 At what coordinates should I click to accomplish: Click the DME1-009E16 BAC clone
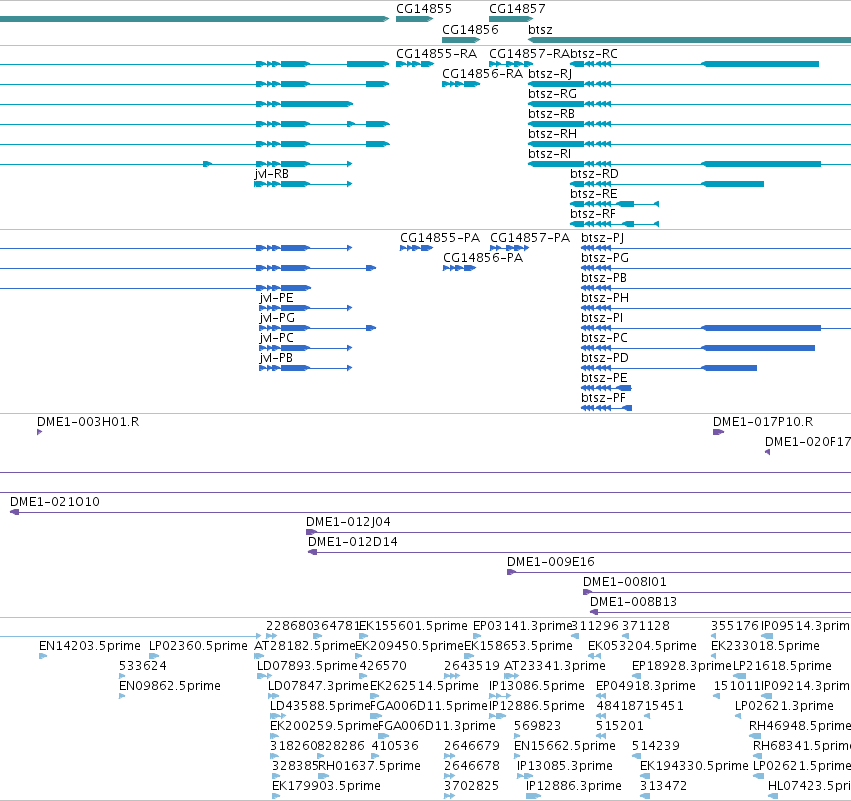(679, 572)
